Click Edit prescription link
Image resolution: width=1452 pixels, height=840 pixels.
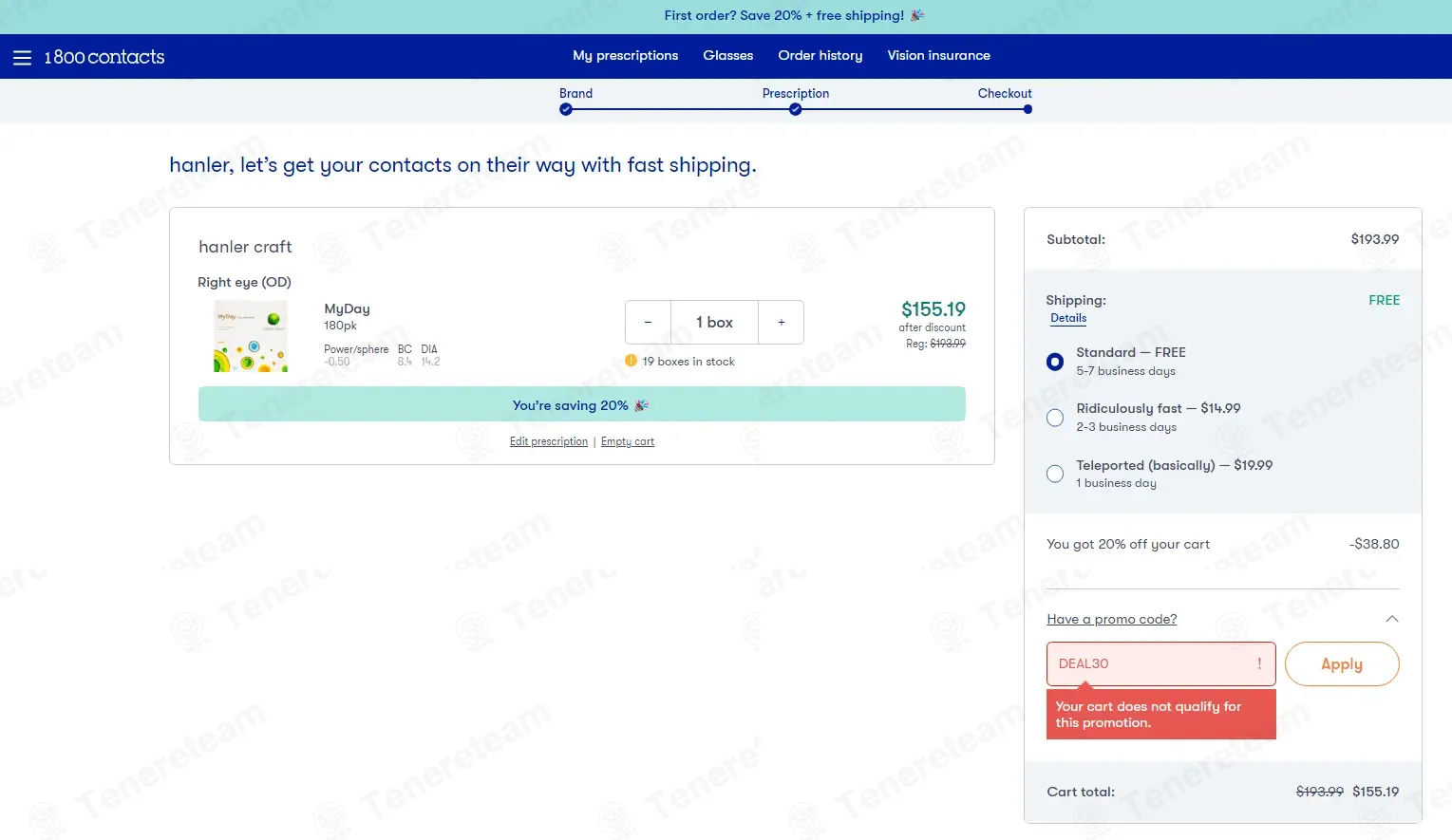coord(549,441)
